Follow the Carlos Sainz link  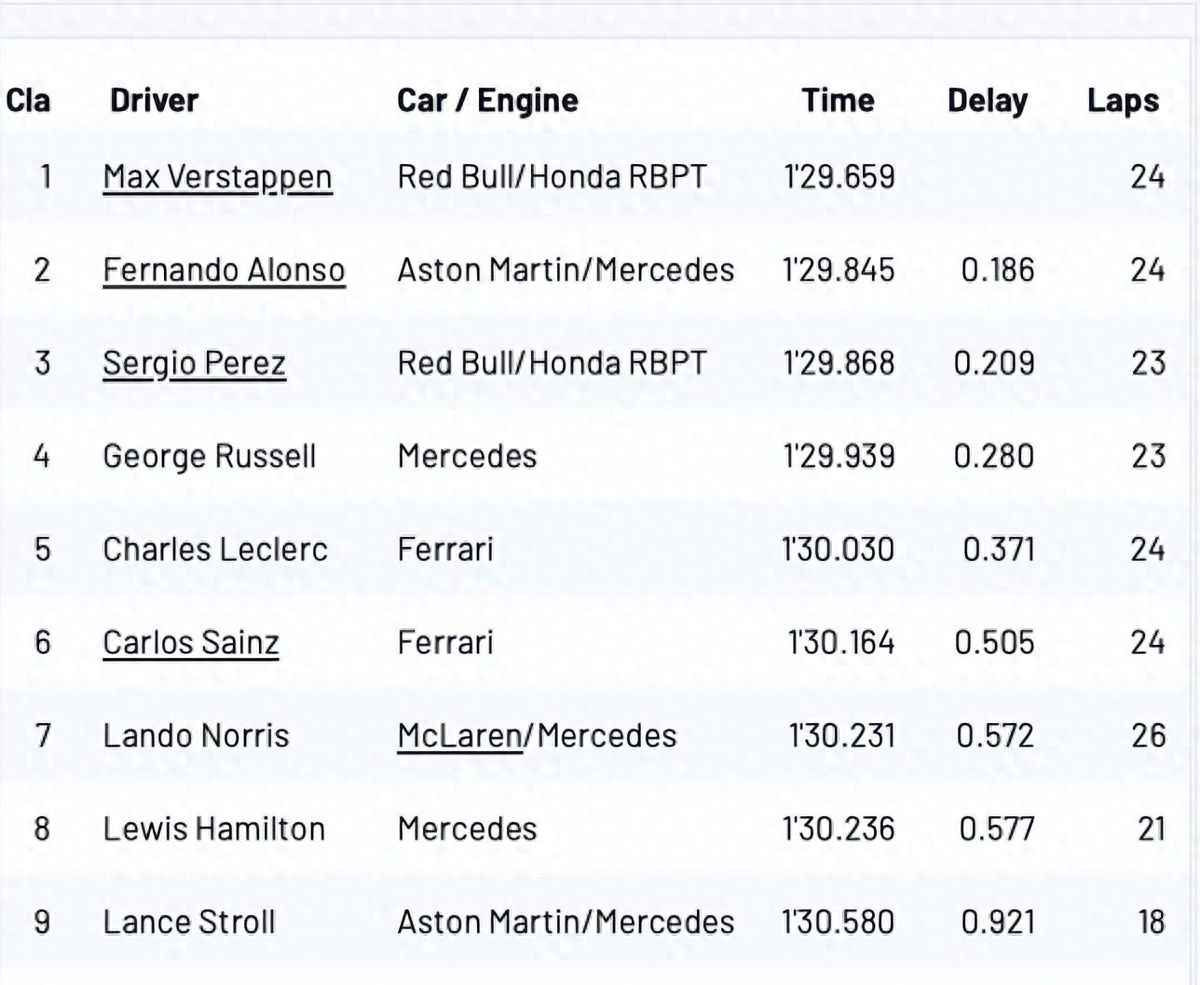tap(190, 642)
